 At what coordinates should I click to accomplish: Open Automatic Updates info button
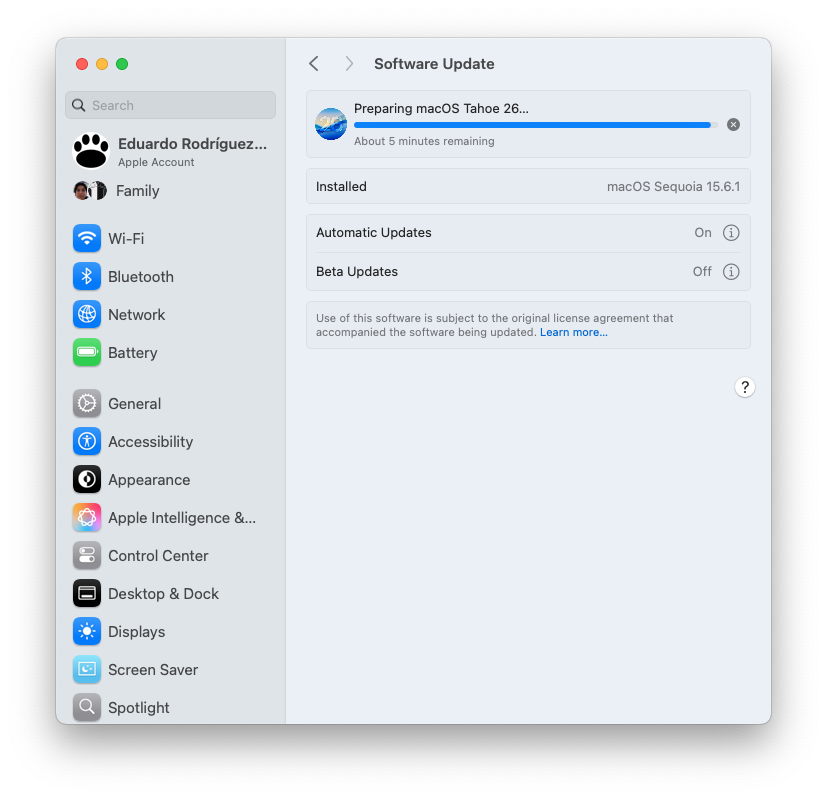[731, 233]
